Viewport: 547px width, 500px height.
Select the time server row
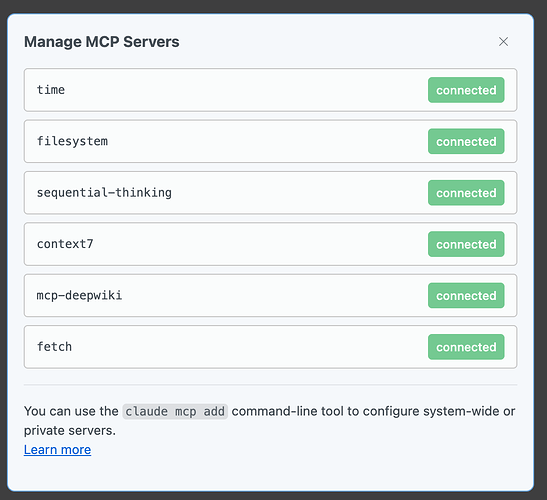pos(270,90)
